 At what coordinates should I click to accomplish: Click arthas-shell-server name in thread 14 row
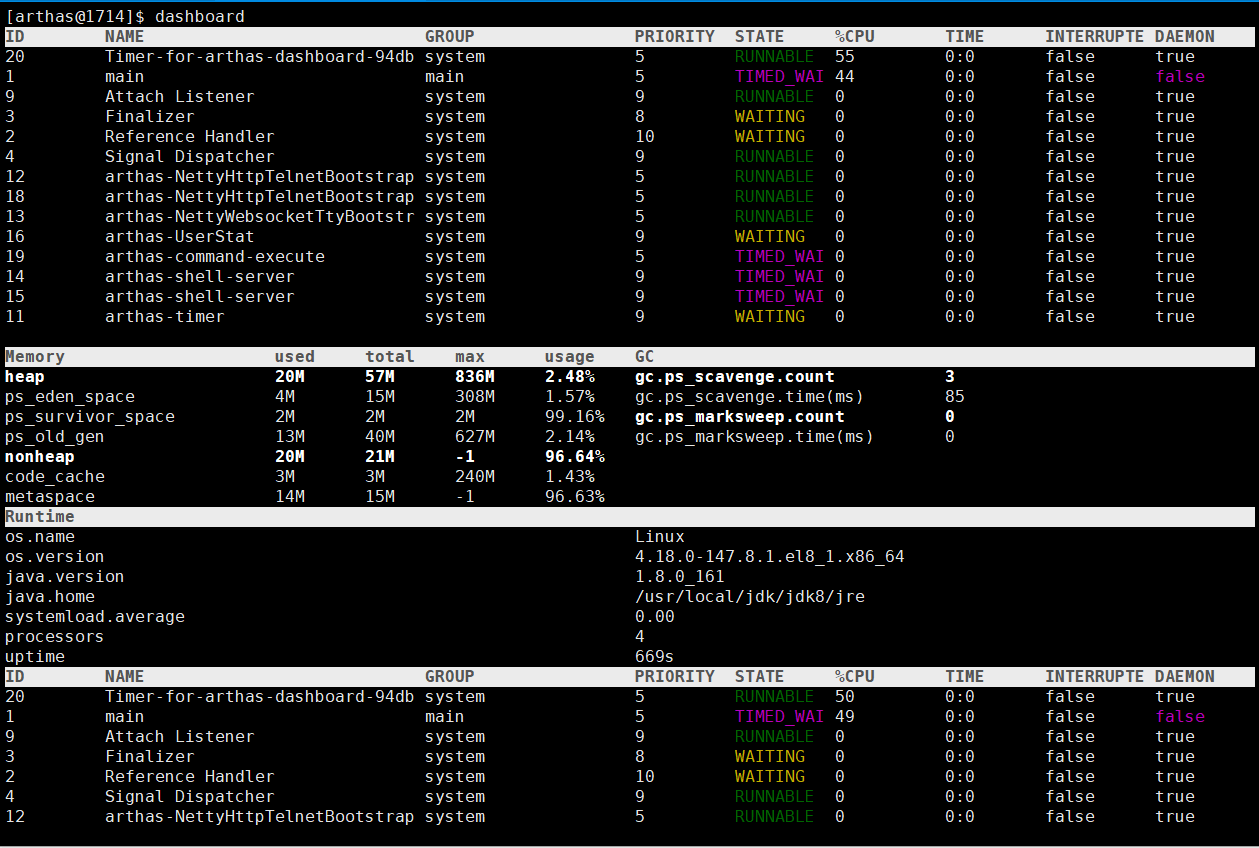click(200, 277)
